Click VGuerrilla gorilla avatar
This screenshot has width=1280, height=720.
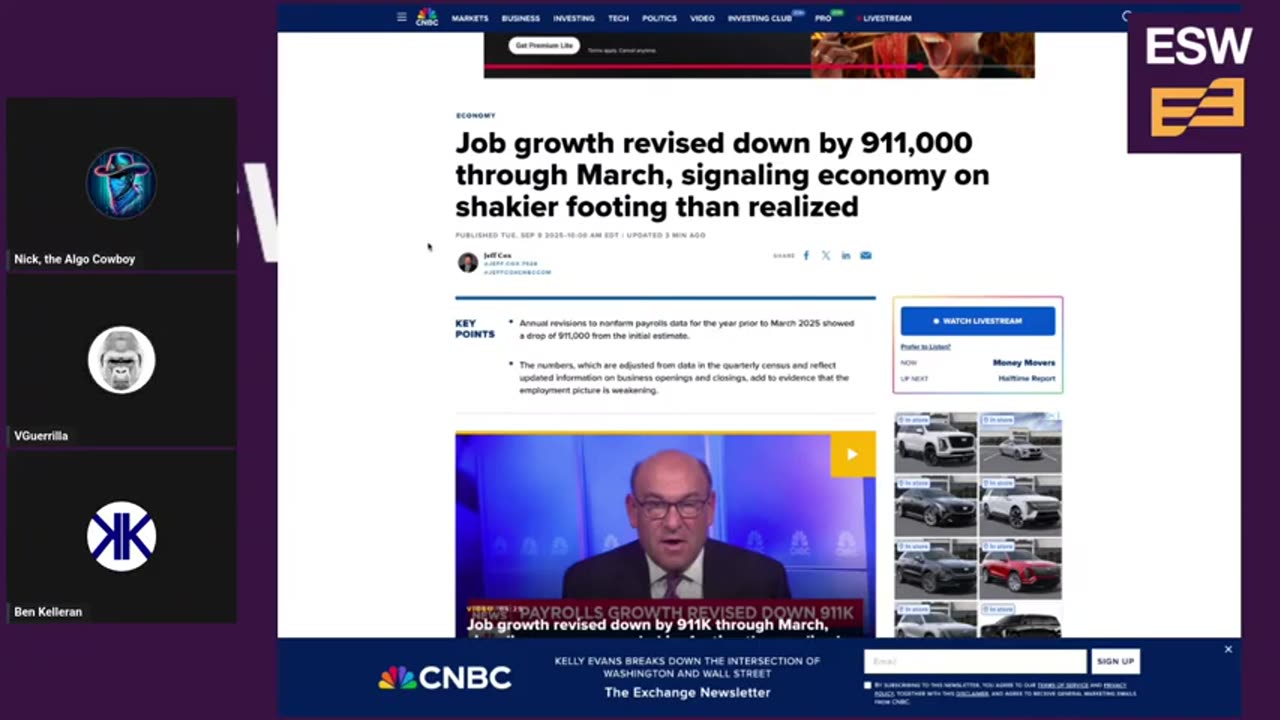(x=121, y=360)
